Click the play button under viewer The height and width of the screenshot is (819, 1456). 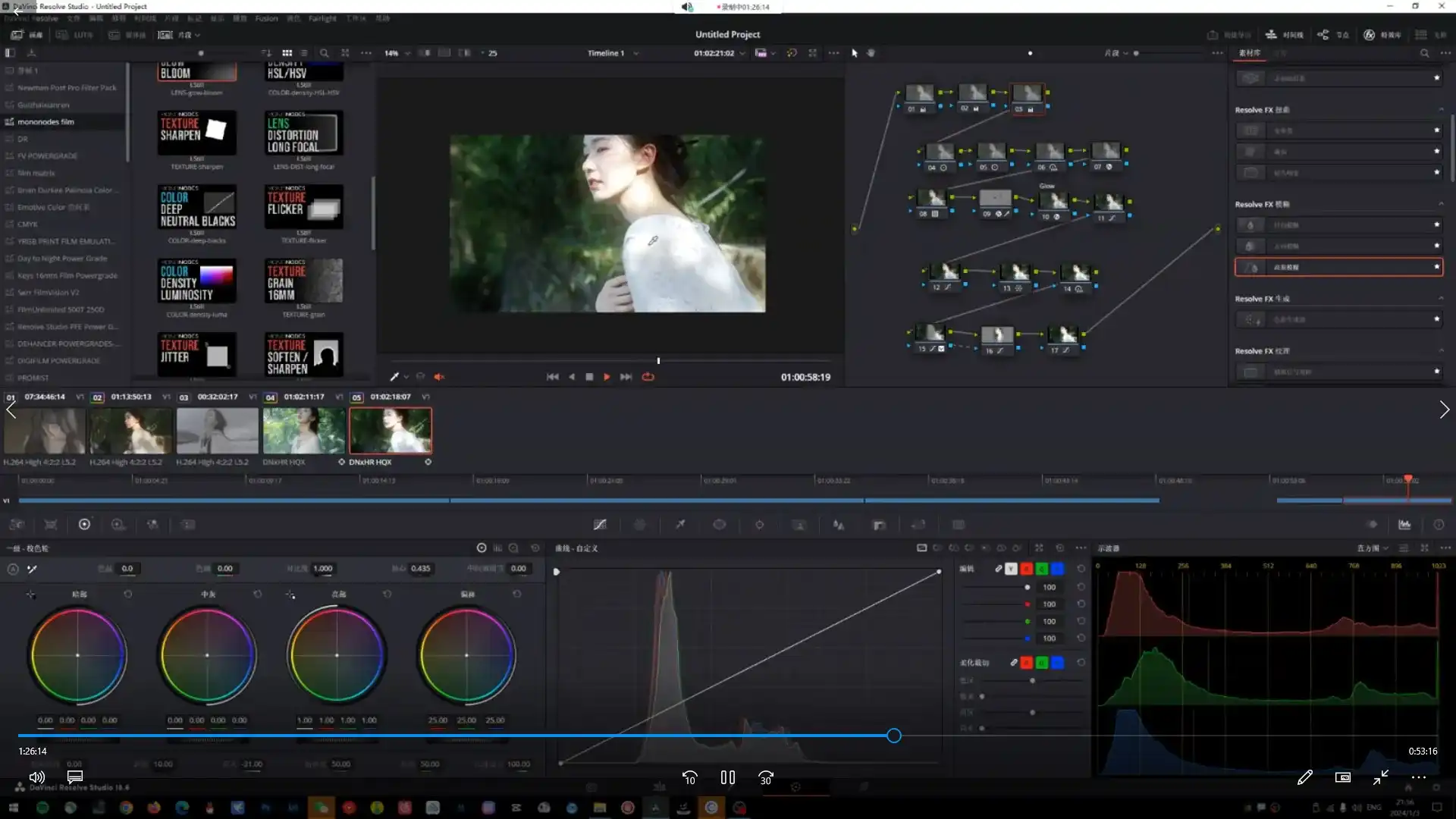pos(607,377)
